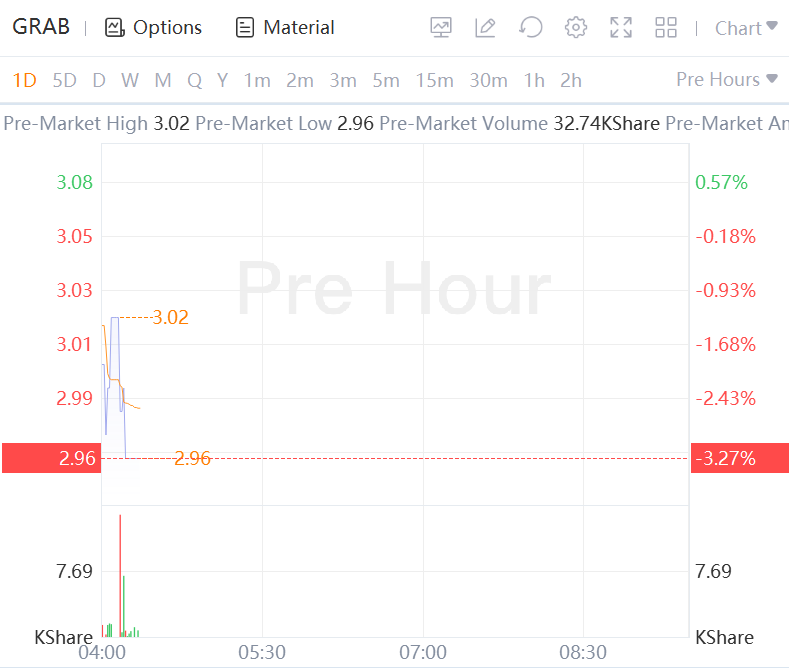Choose the 30m interval tab
The height and width of the screenshot is (668, 789).
[488, 80]
